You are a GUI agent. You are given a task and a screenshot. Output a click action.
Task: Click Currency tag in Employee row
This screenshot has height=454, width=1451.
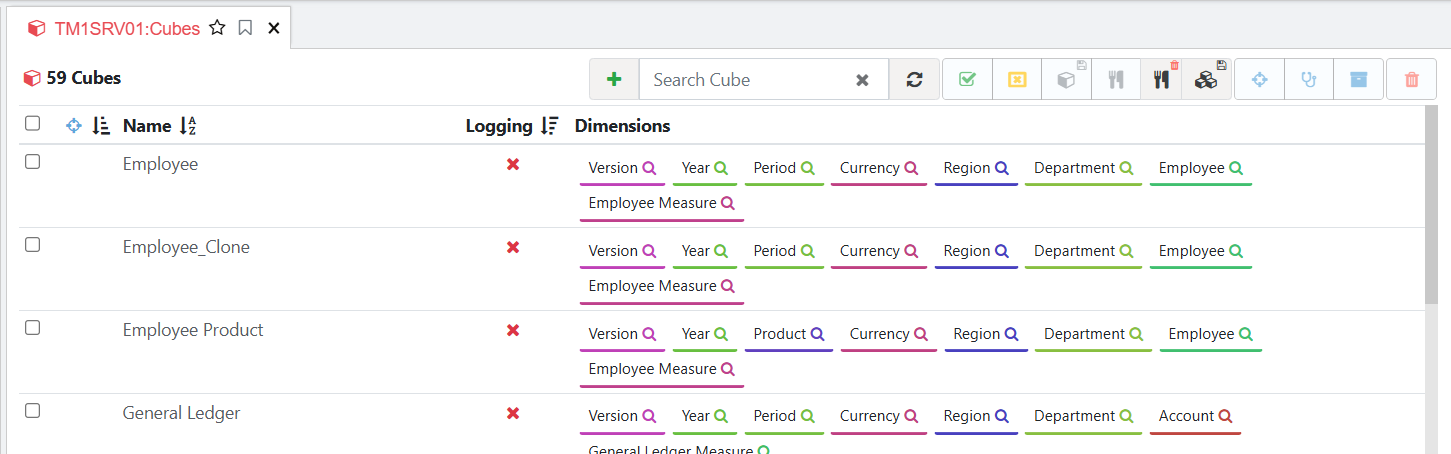click(x=878, y=168)
